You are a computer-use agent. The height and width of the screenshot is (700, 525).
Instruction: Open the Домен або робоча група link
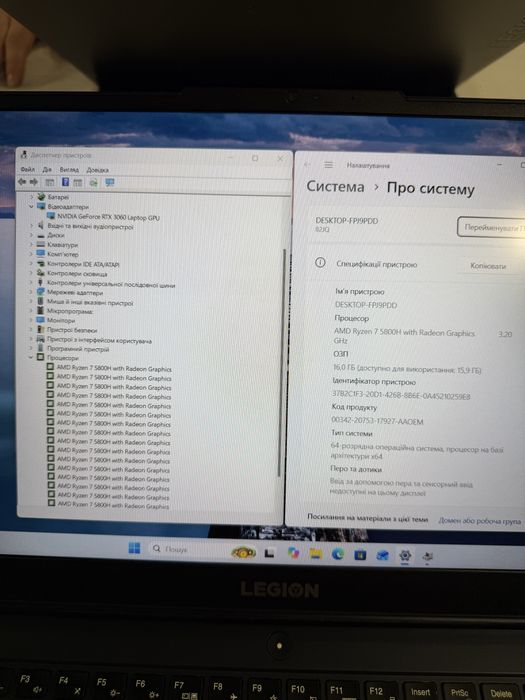(x=479, y=521)
